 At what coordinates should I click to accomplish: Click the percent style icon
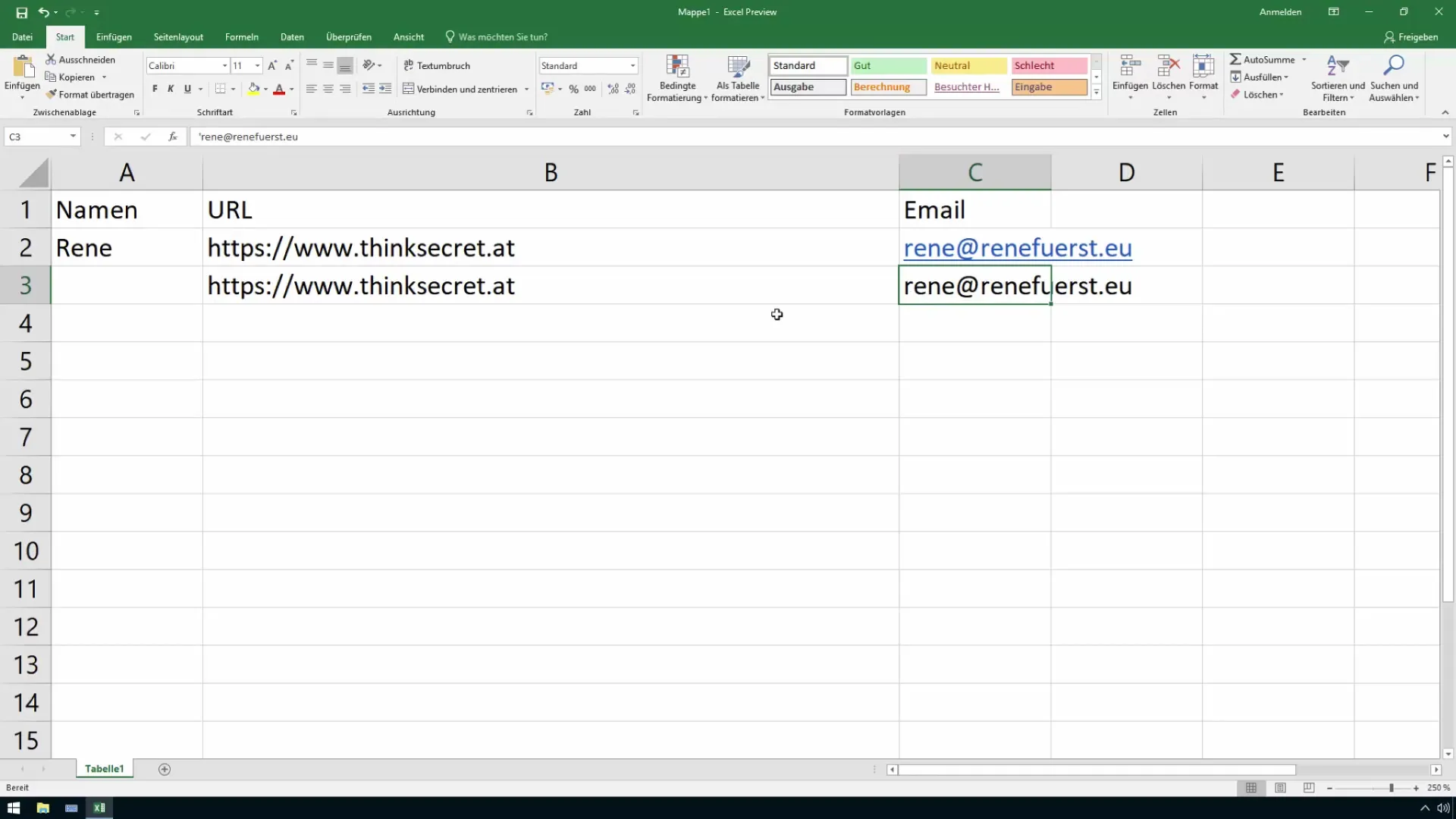click(x=573, y=89)
